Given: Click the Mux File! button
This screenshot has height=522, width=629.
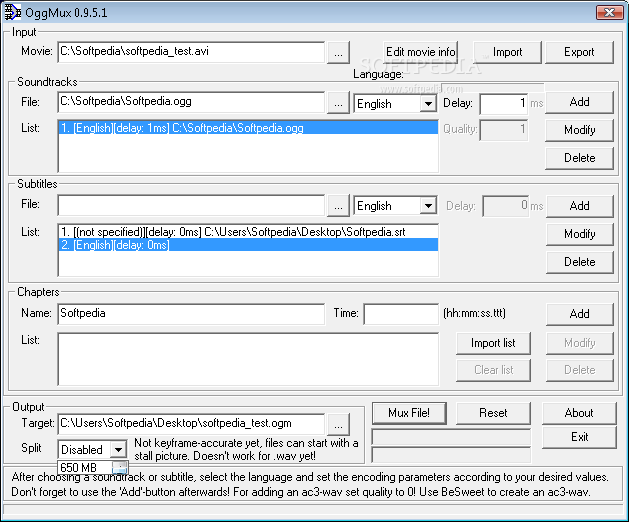Looking at the screenshot, I should (x=409, y=413).
